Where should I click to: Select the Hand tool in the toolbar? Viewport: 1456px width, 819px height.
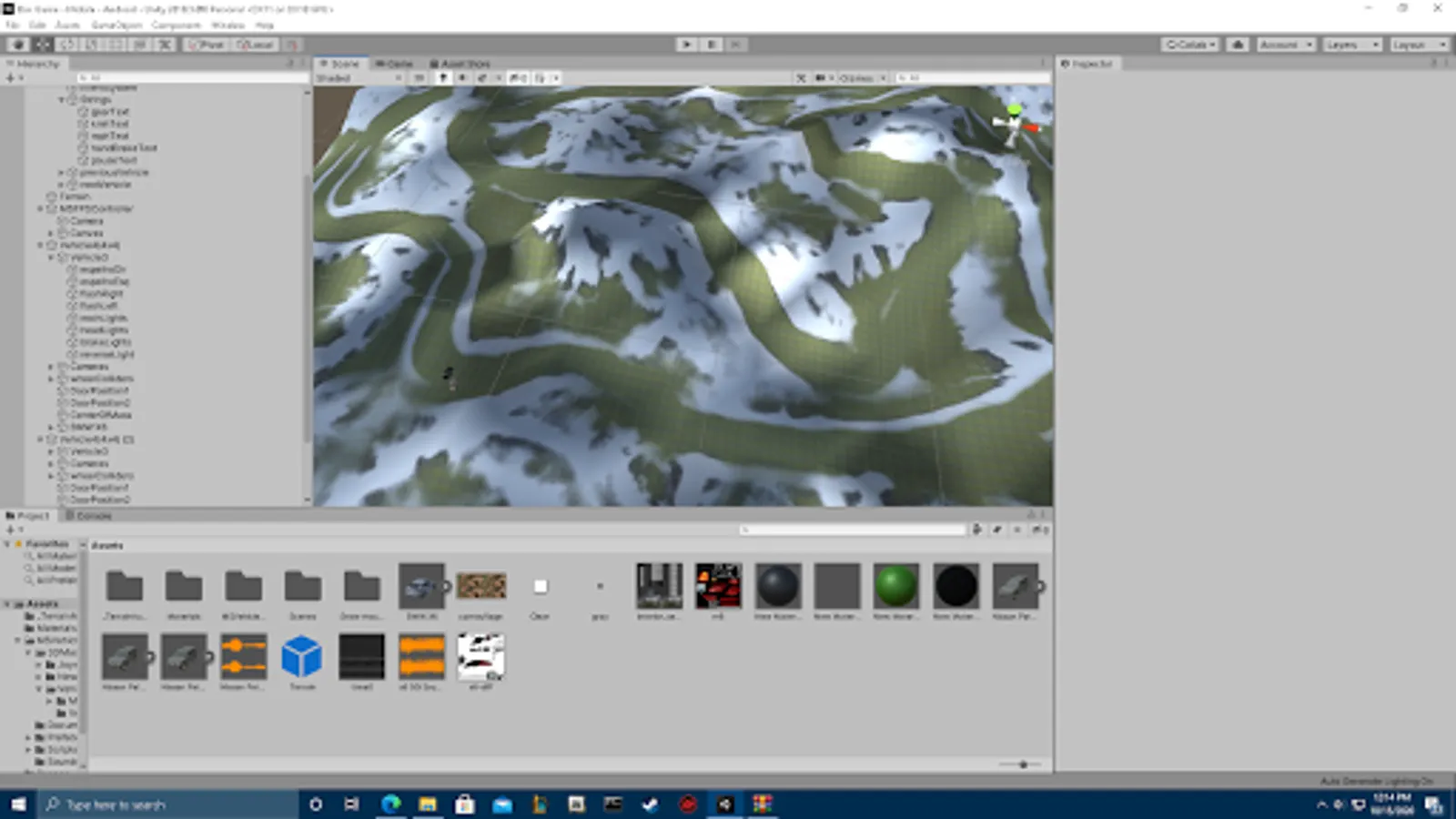click(17, 45)
